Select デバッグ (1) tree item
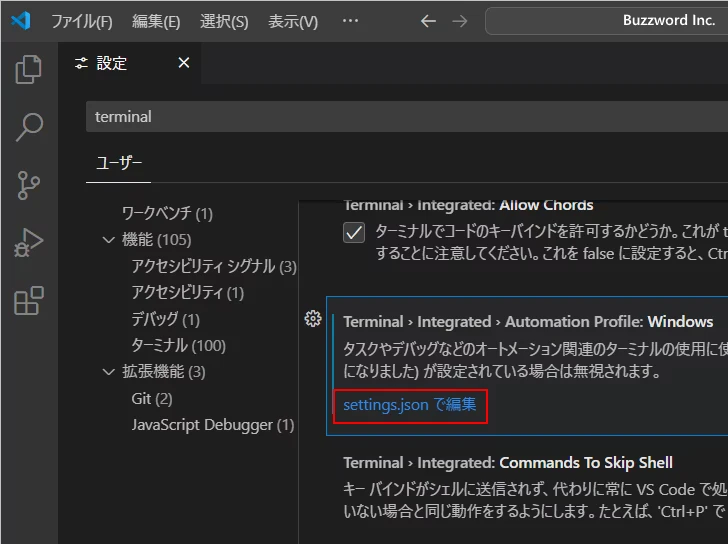The width and height of the screenshot is (728, 544). pyautogui.click(x=166, y=319)
